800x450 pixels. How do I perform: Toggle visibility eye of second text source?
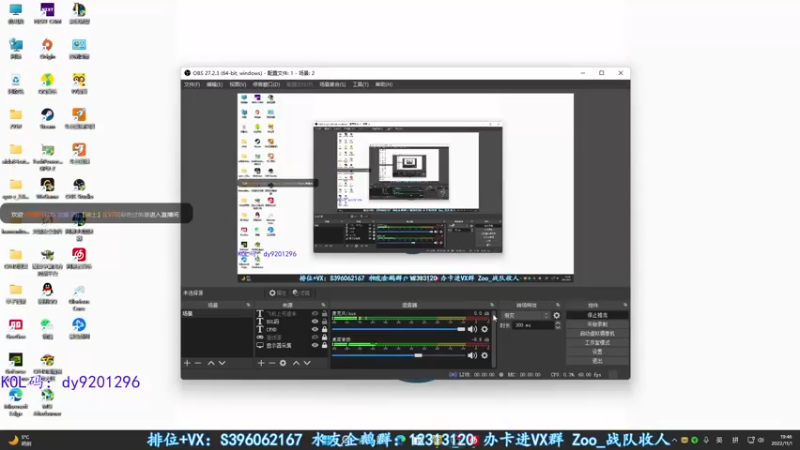click(315, 321)
